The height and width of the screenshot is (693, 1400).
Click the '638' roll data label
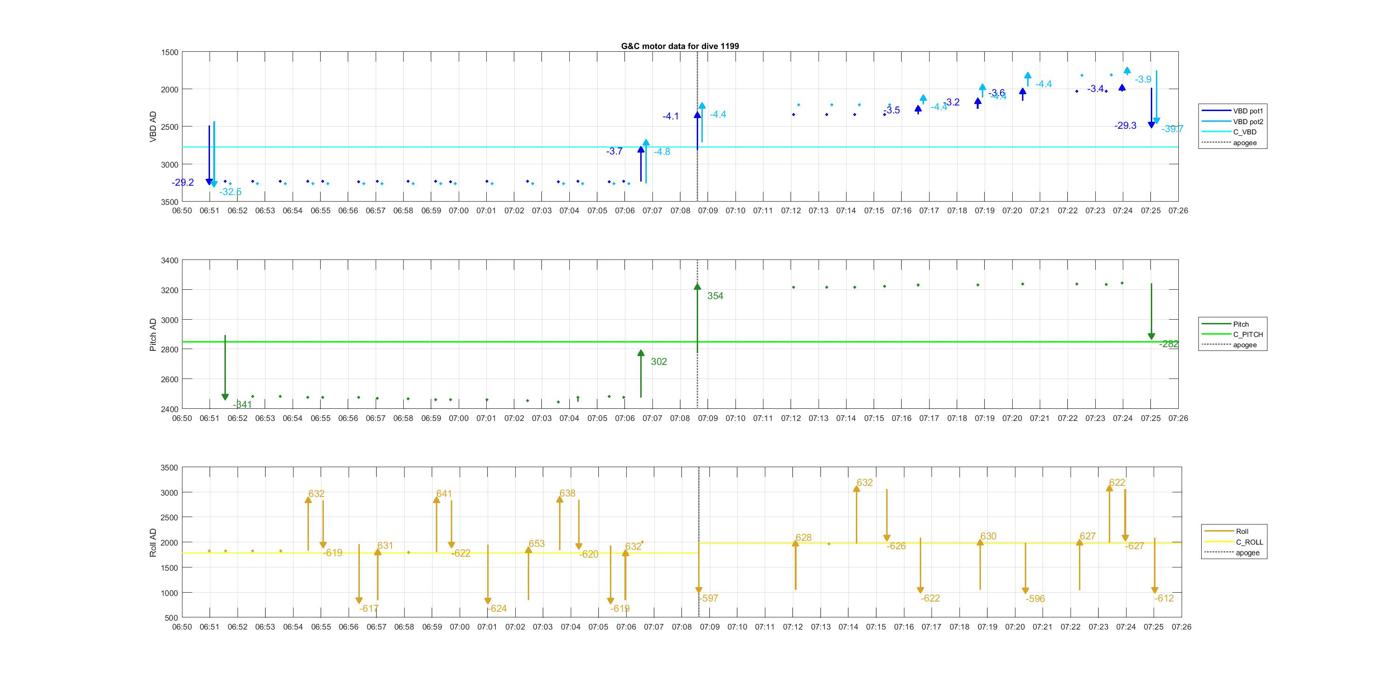567,493
